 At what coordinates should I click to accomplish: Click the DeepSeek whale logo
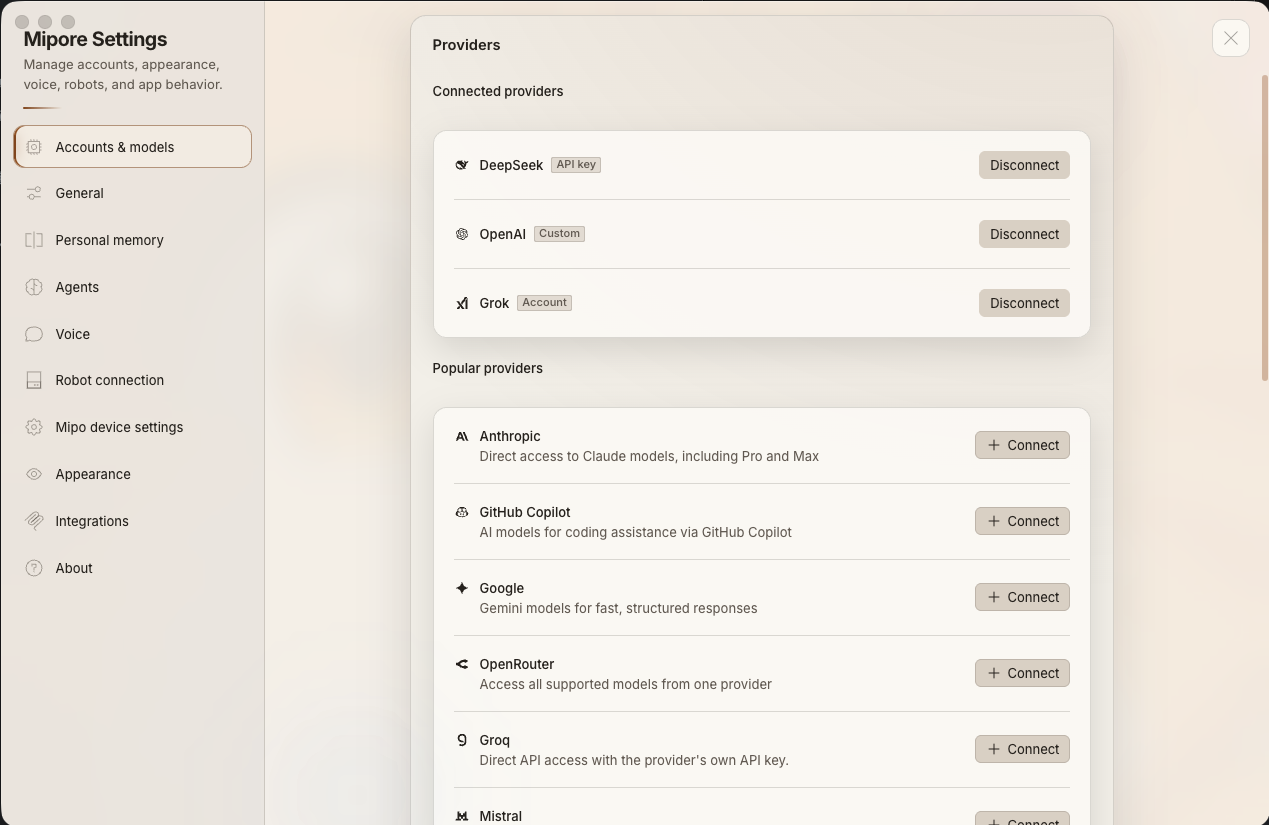coord(462,165)
